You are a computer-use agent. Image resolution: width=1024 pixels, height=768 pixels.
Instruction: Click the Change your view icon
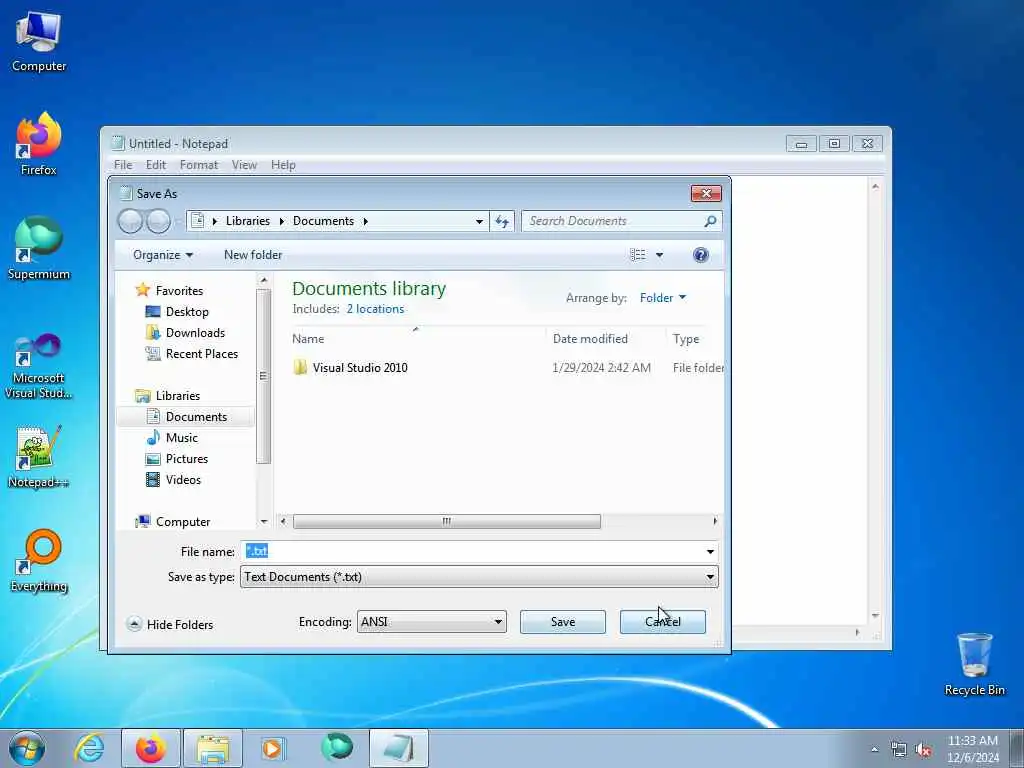(638, 255)
